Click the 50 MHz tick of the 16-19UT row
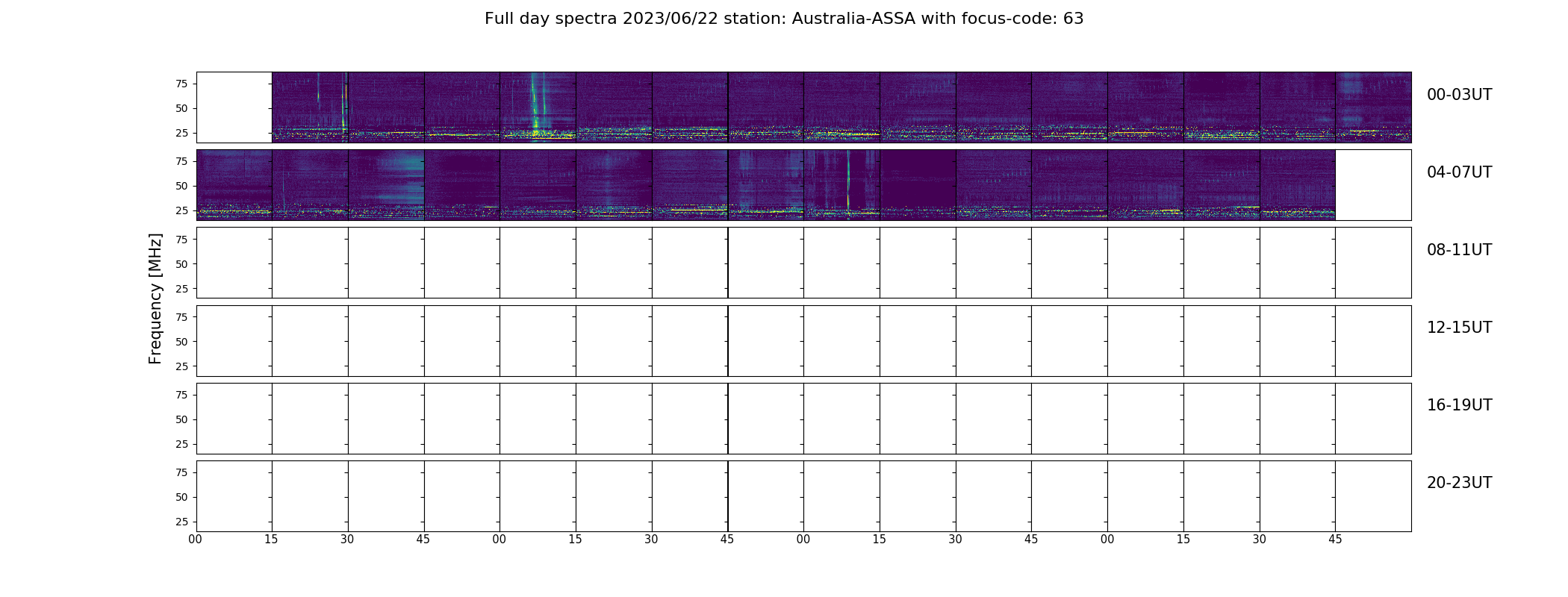 point(181,419)
